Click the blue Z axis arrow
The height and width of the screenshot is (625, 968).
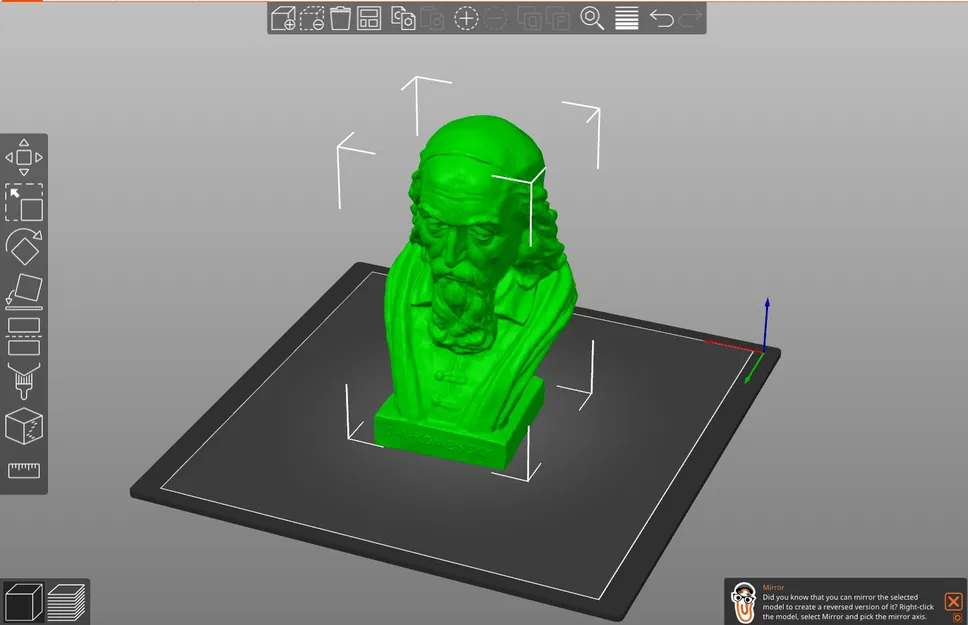click(x=767, y=324)
